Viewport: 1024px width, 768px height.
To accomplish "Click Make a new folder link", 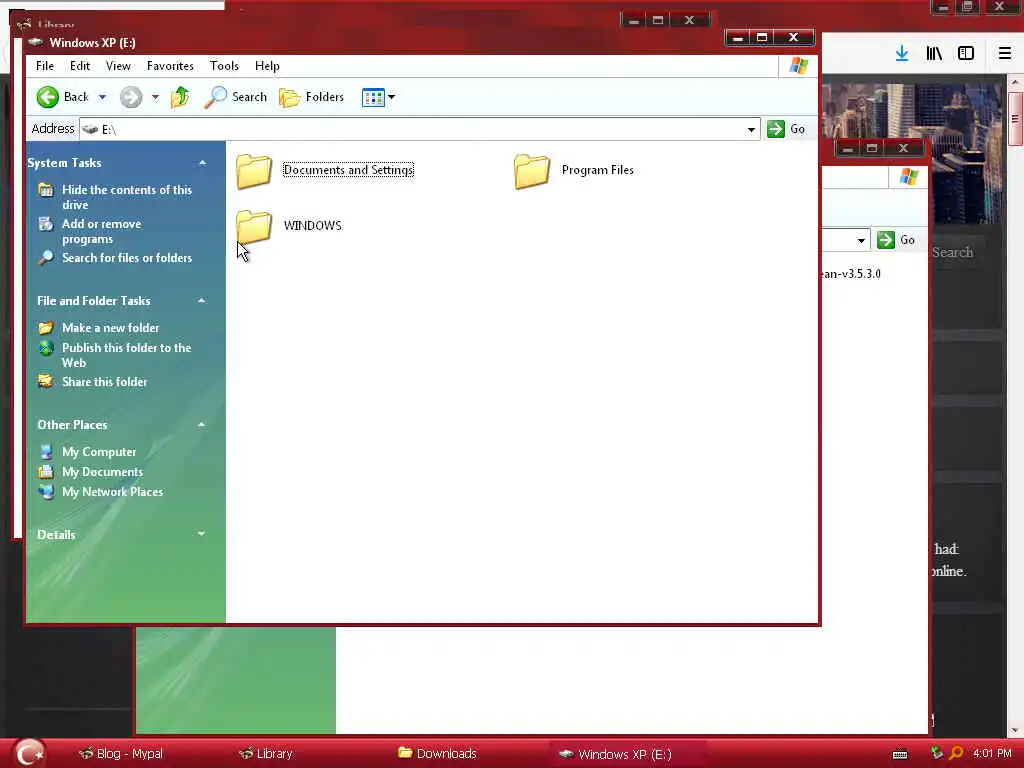I will click(110, 328).
